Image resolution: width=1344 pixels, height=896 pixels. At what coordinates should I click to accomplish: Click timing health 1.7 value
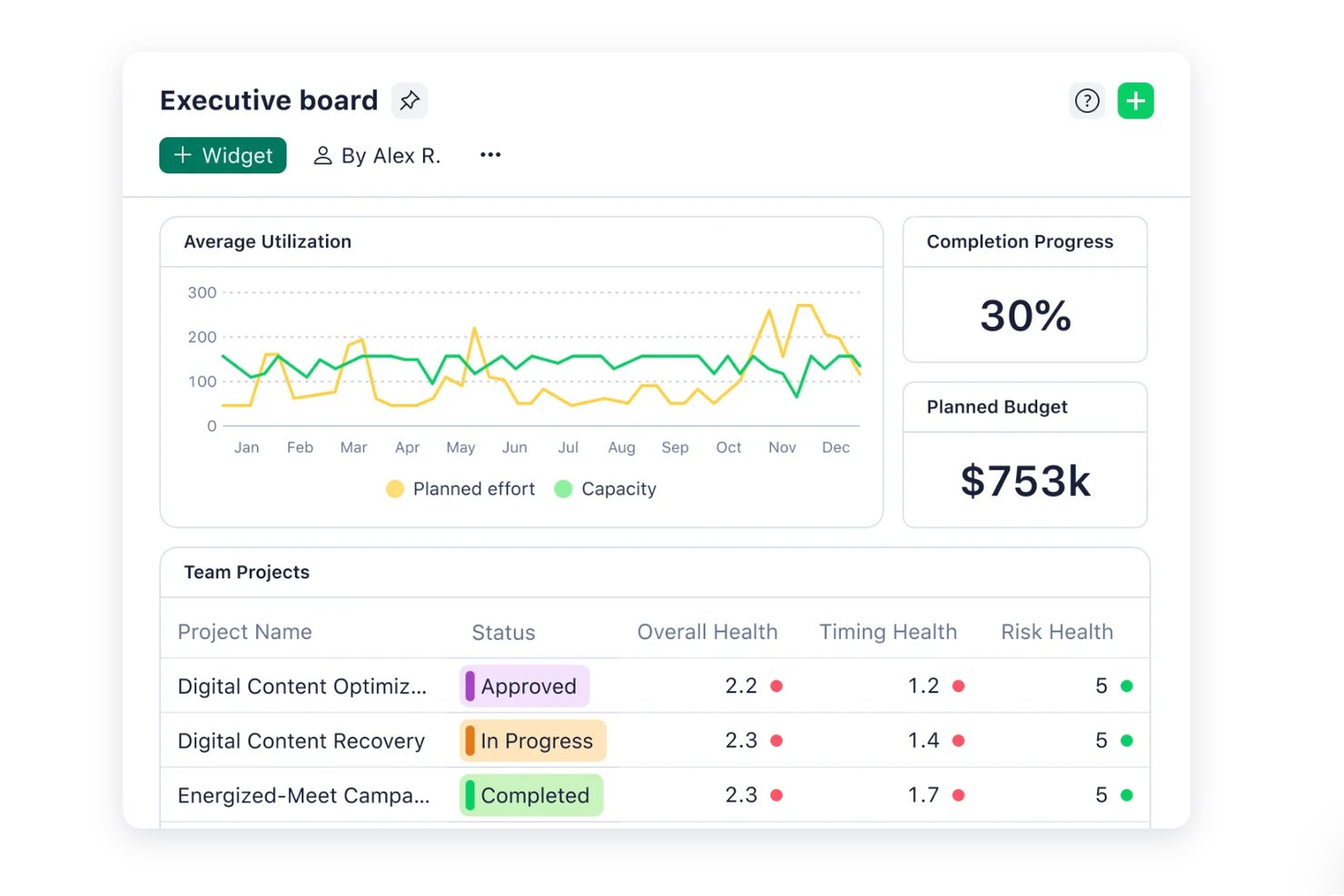click(x=924, y=794)
